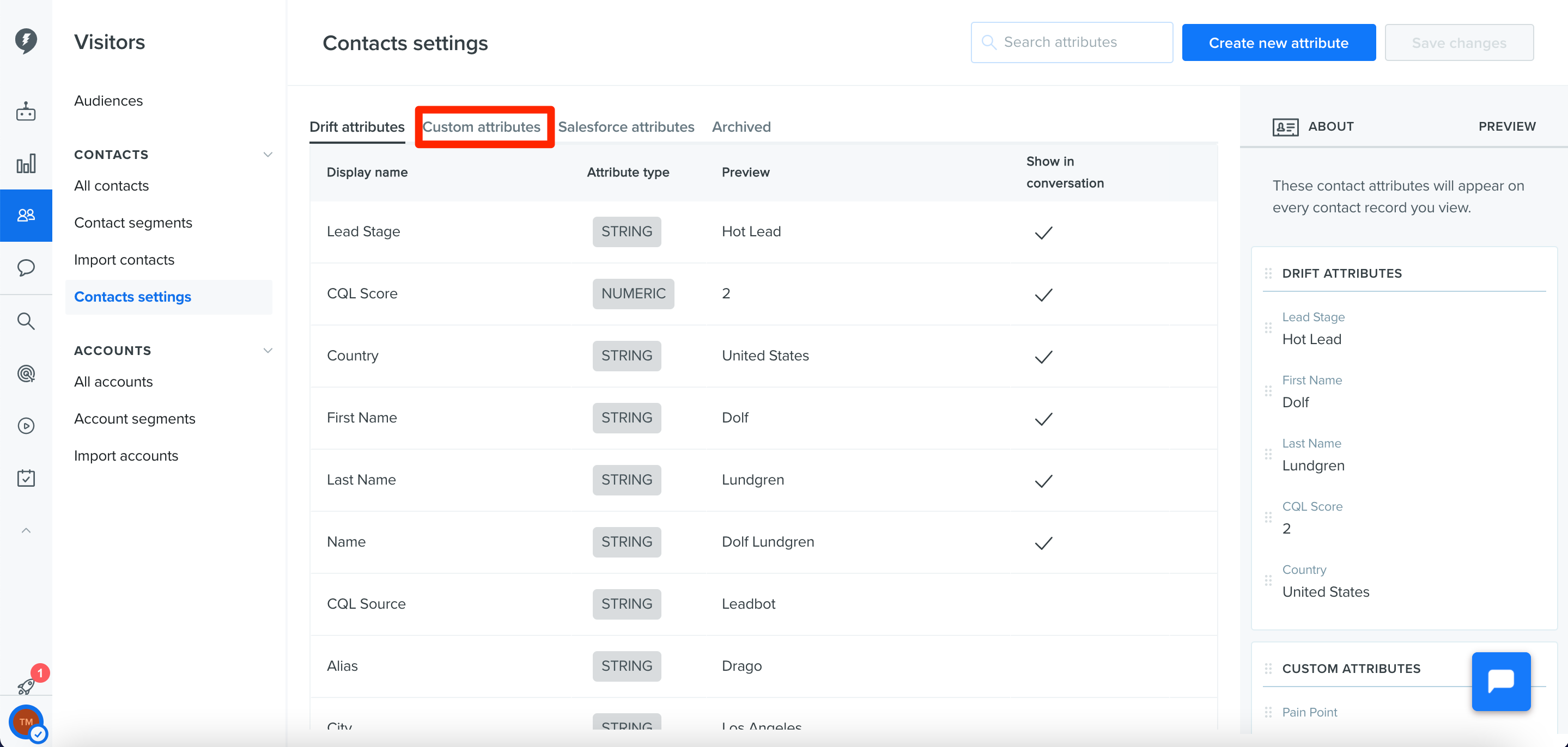
Task: Click the Alias row name
Action: (x=342, y=665)
